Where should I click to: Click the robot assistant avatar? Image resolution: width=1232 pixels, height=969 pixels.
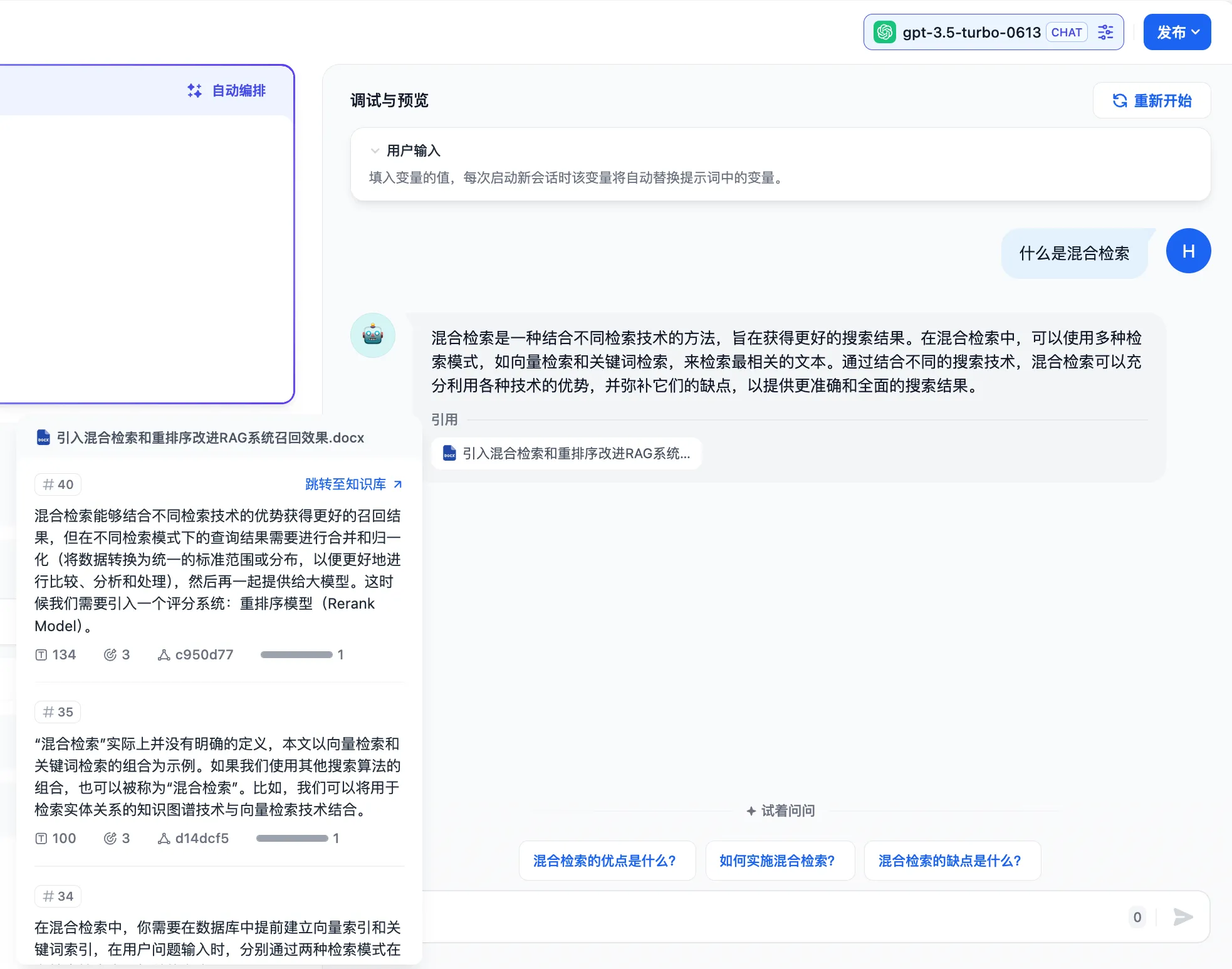[373, 335]
